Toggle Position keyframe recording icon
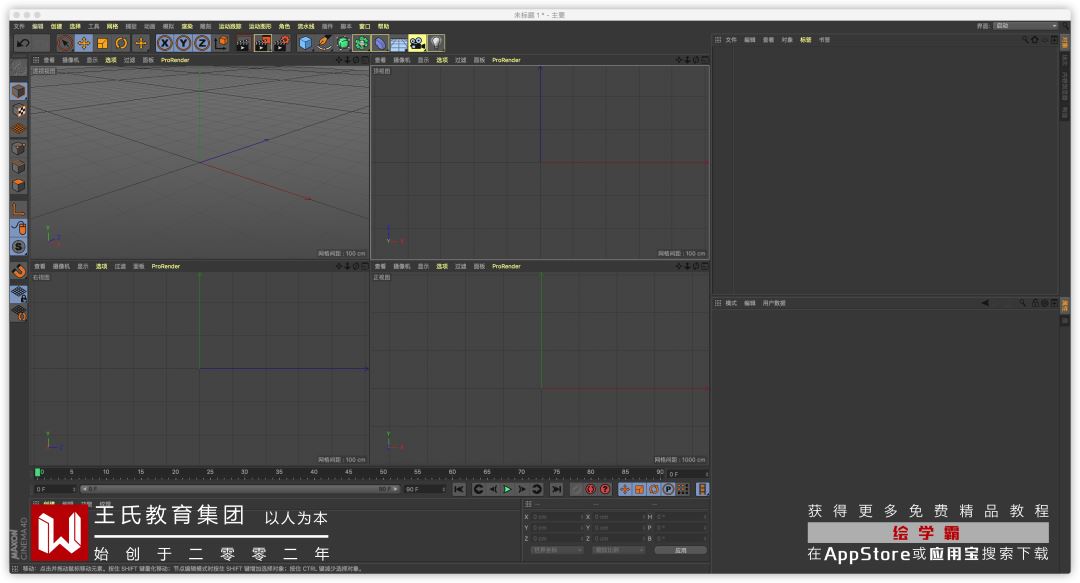The width and height of the screenshot is (1080, 583). [x=625, y=489]
